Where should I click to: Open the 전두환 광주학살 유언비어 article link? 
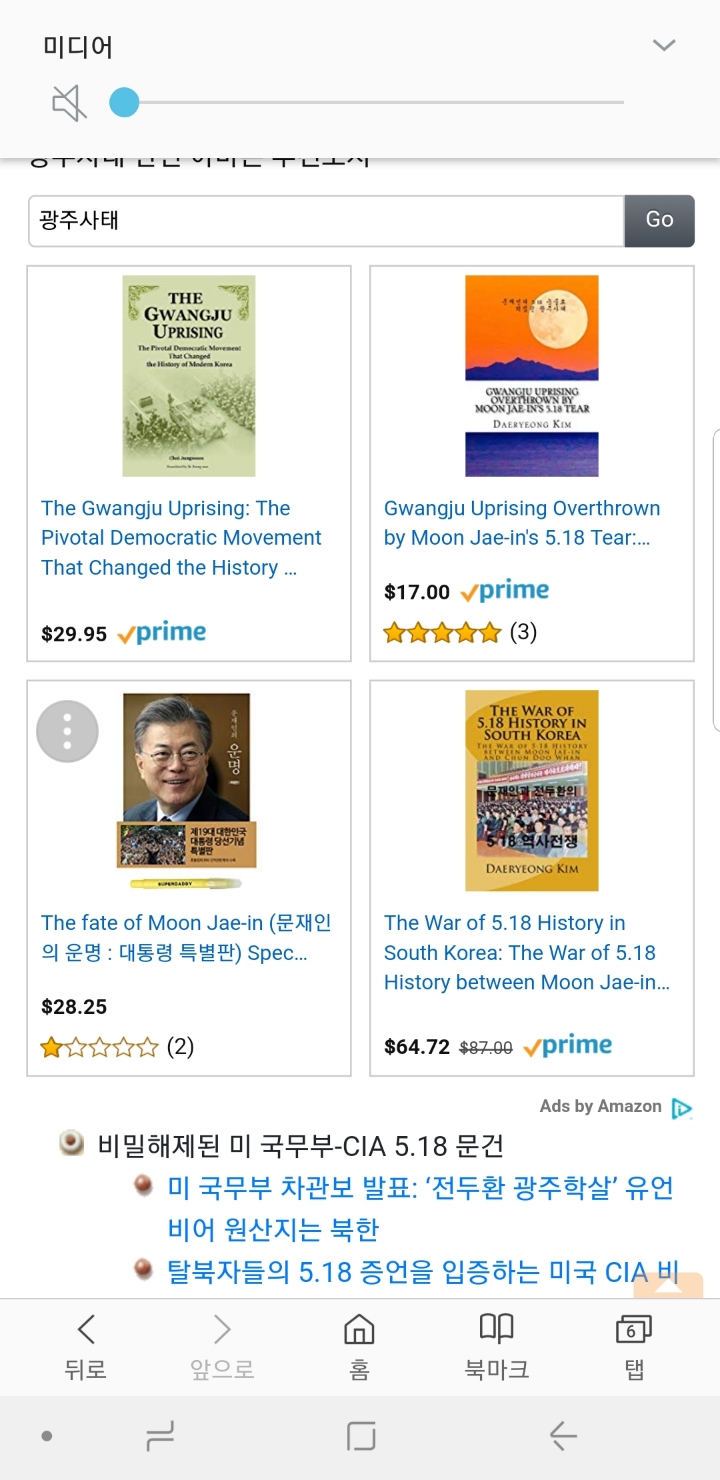click(420, 1208)
